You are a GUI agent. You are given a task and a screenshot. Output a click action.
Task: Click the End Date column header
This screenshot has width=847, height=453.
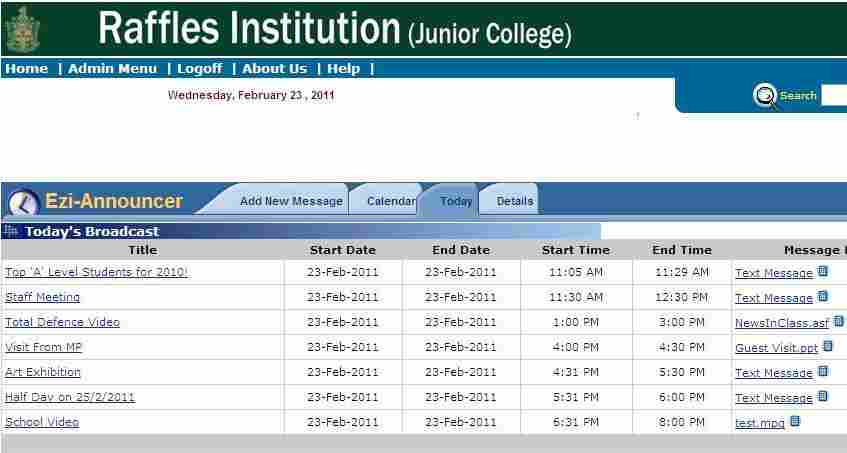pyautogui.click(x=461, y=250)
